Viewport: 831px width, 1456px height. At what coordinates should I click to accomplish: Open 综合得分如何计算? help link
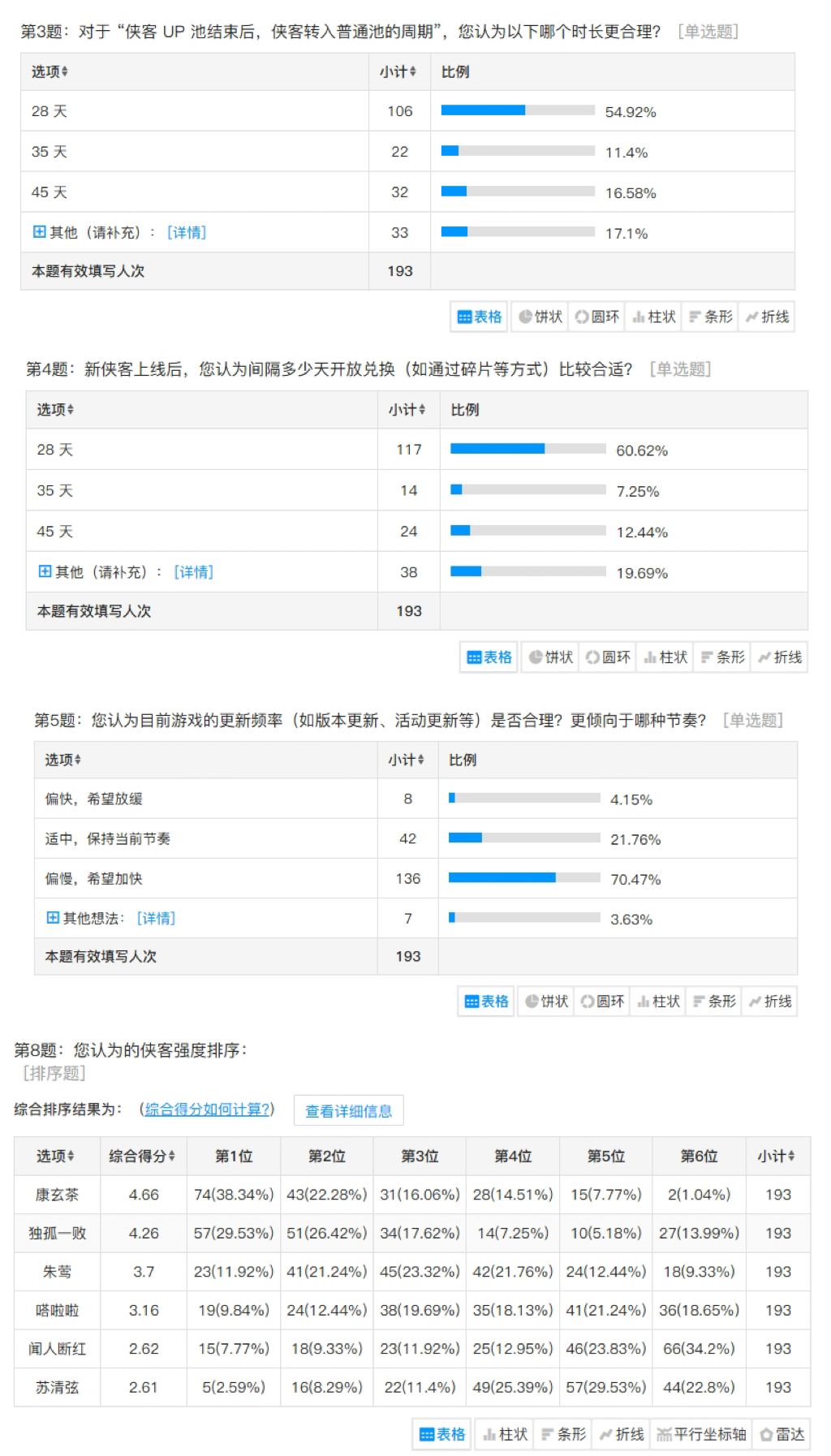point(207,1109)
